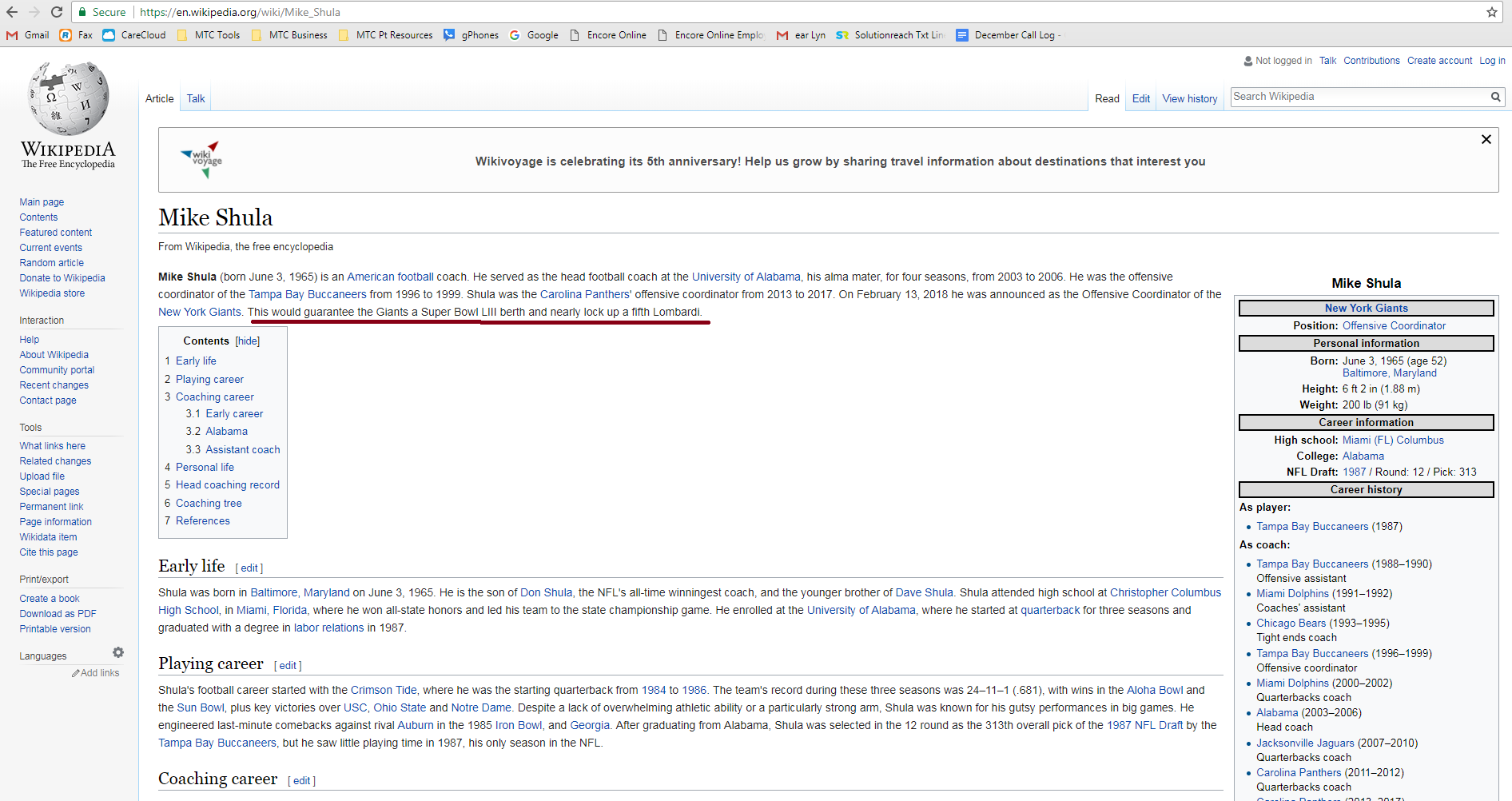Screen dimensions: 1512x801
Task: Open New York Giants infobox header link
Action: click(x=1366, y=309)
